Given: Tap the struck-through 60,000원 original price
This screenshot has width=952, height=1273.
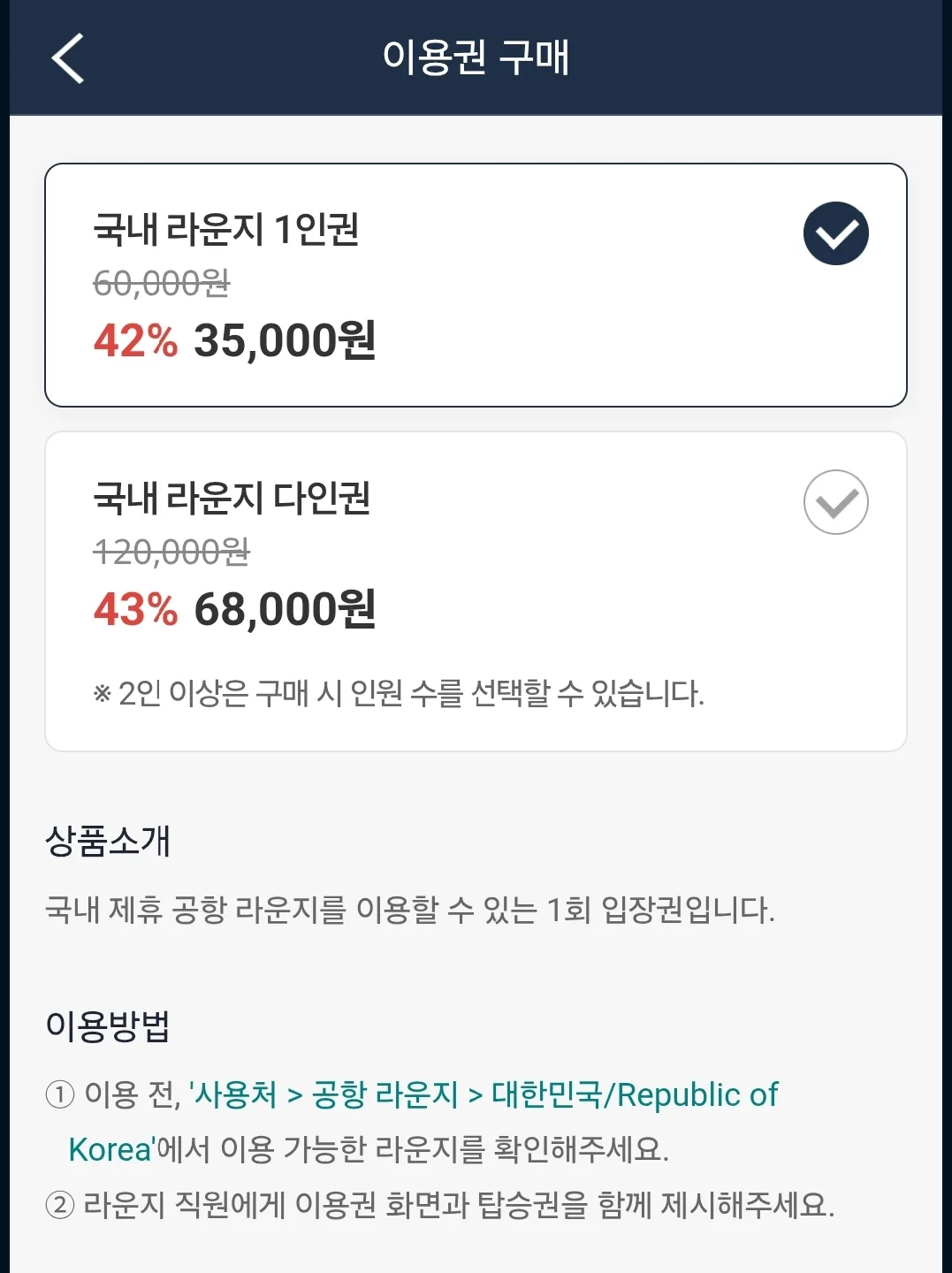Looking at the screenshot, I should click(x=162, y=284).
